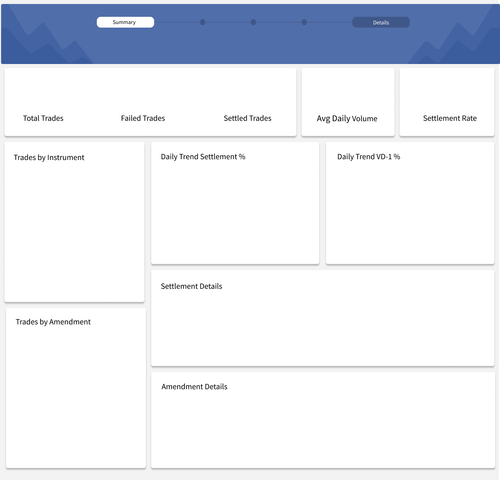
Task: Click the Total Trades label
Action: (x=43, y=118)
